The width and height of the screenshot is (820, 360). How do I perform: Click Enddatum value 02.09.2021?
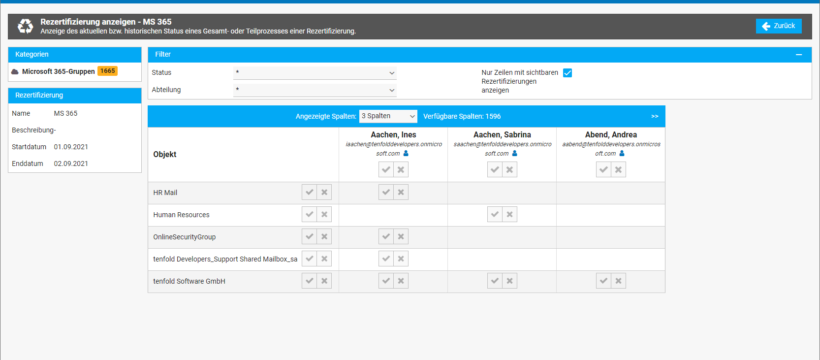[71, 164]
